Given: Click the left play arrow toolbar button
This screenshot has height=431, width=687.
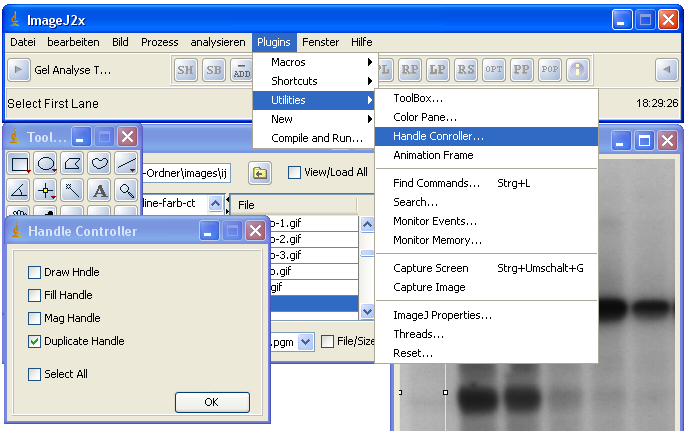Looking at the screenshot, I should click(x=19, y=70).
